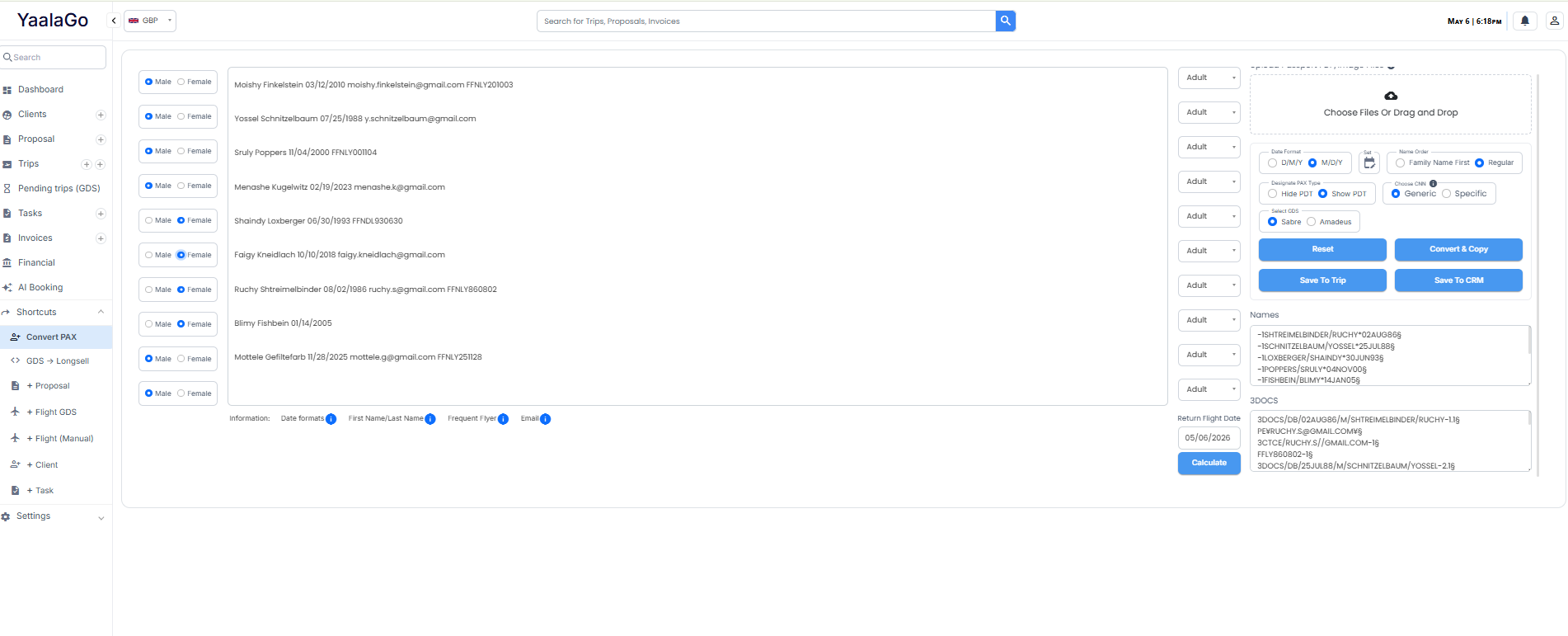Click the cloud upload icon
The height and width of the screenshot is (636, 1568).
[1391, 96]
